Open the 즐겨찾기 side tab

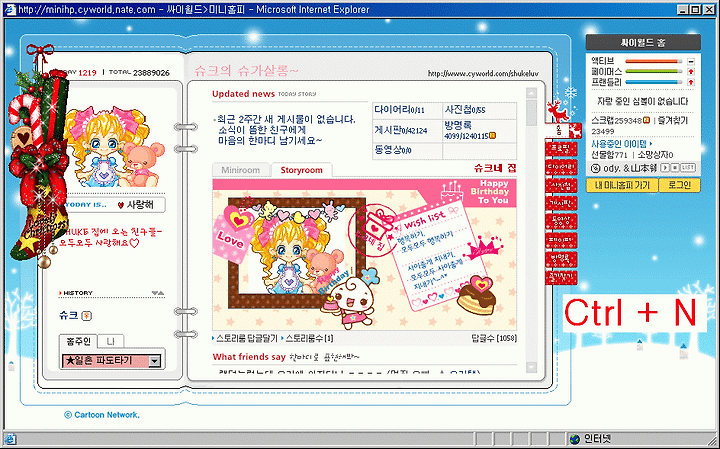pyautogui.click(x=561, y=277)
